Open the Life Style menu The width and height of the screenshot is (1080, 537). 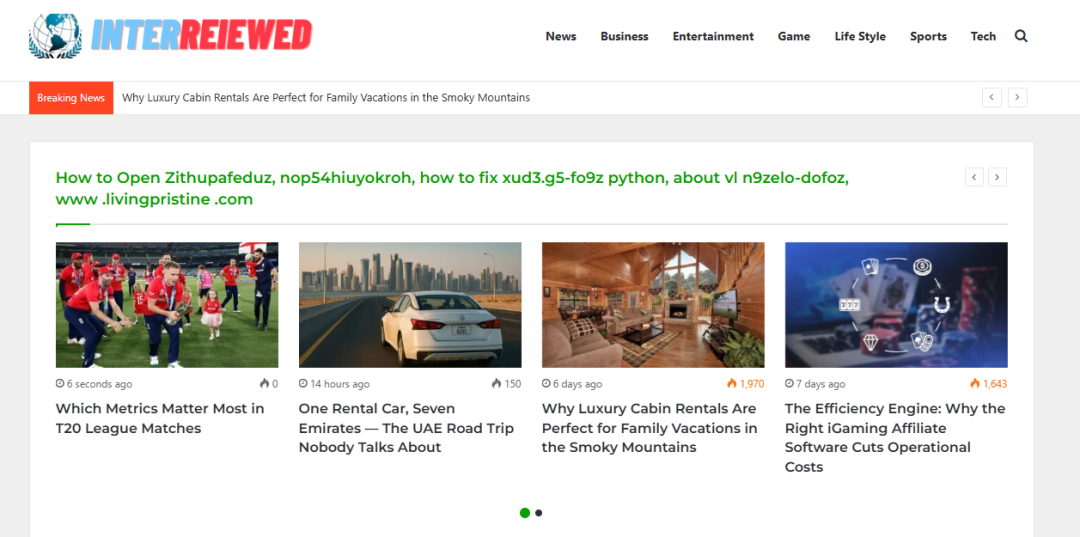(860, 36)
